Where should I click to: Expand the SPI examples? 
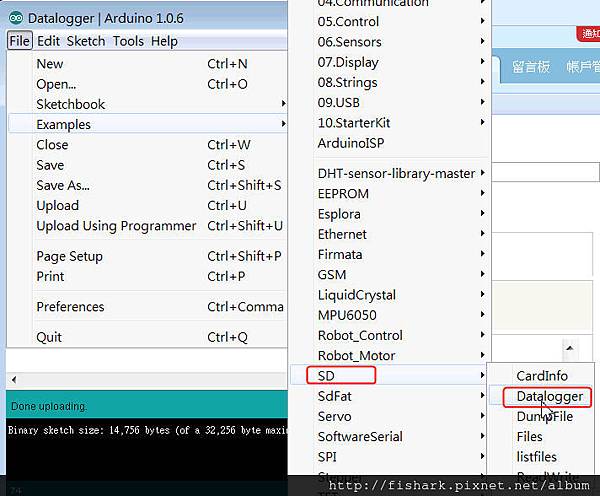click(x=390, y=457)
